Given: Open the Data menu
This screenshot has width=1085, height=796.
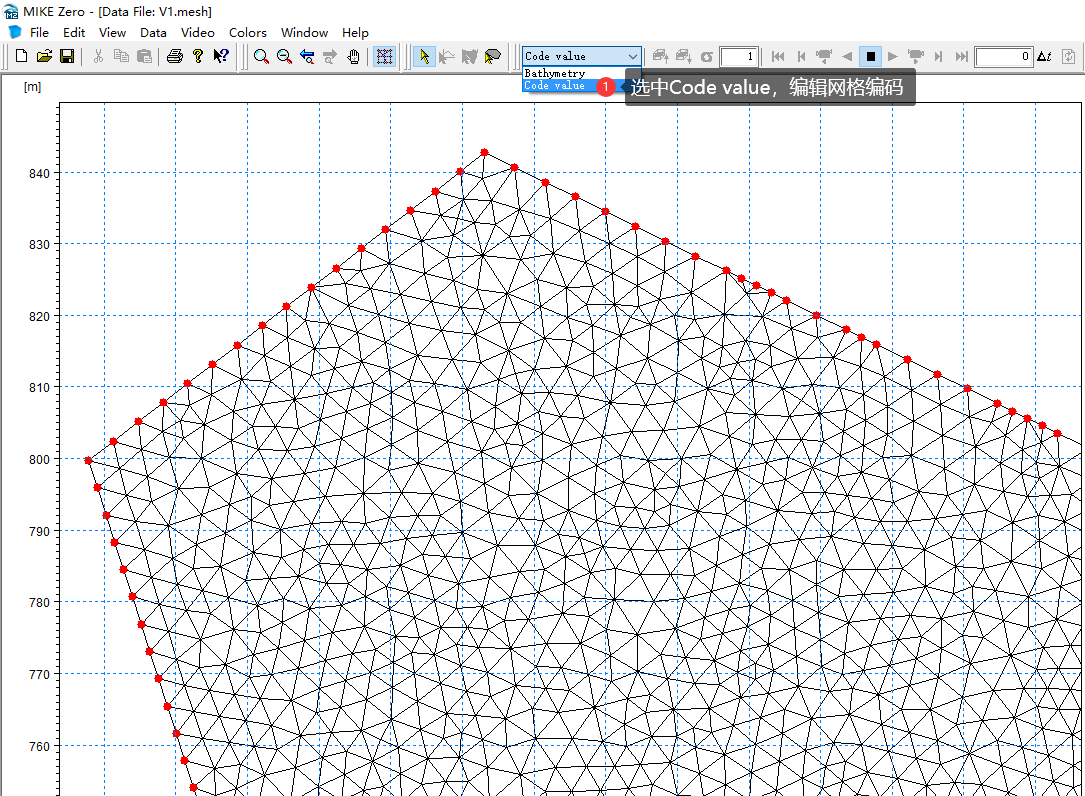Looking at the screenshot, I should 153,32.
